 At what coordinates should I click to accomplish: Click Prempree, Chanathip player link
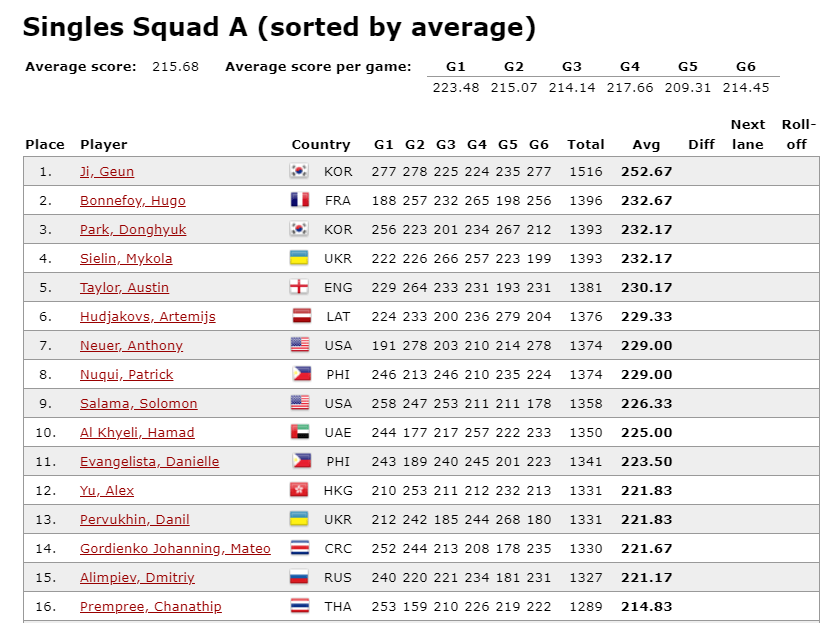(x=151, y=606)
